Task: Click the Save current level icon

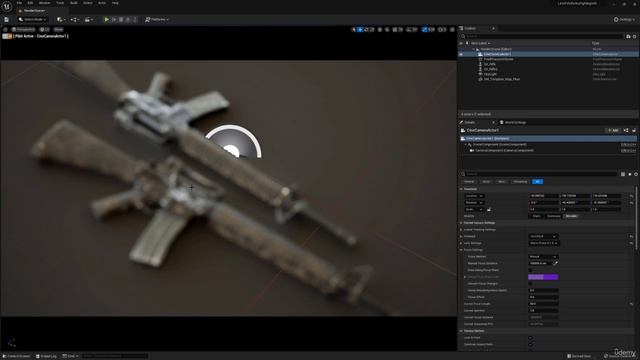Action: (x=7, y=20)
